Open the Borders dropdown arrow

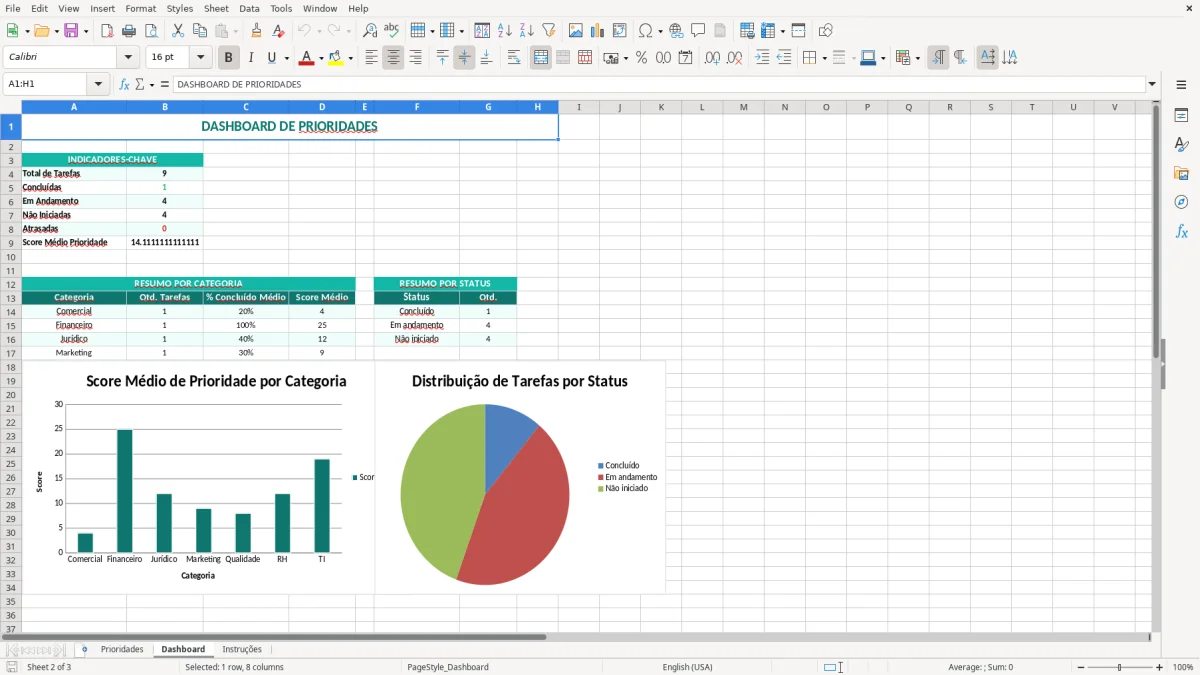click(824, 58)
